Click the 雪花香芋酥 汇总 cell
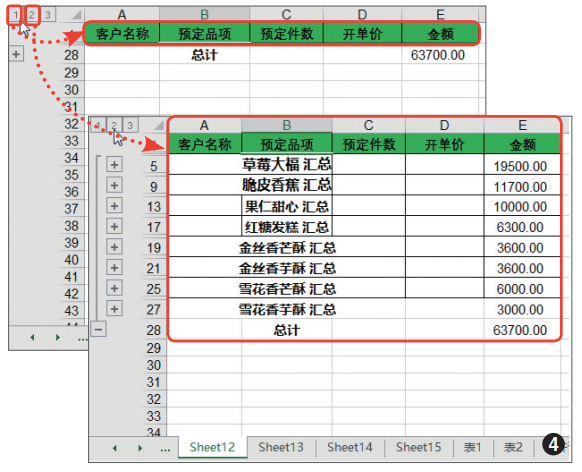 pos(287,309)
